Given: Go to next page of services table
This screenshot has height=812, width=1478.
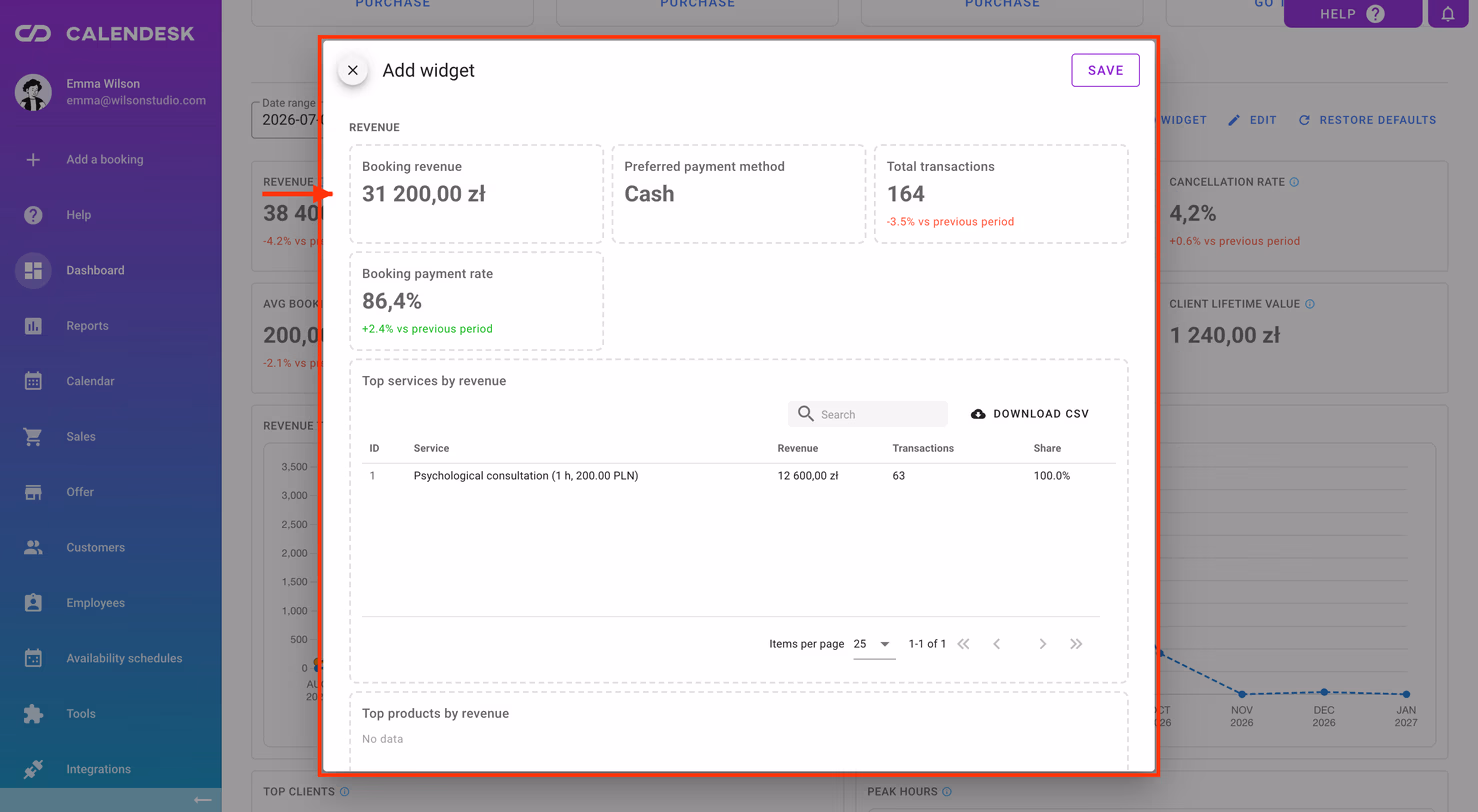Looking at the screenshot, I should pyautogui.click(x=1042, y=644).
